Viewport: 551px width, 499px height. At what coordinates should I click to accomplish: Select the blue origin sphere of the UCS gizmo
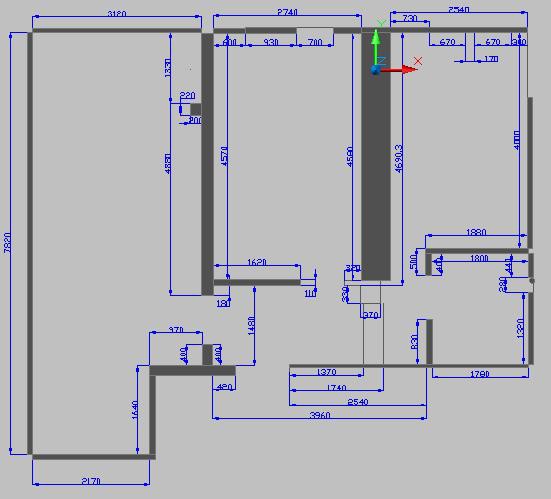pos(375,70)
